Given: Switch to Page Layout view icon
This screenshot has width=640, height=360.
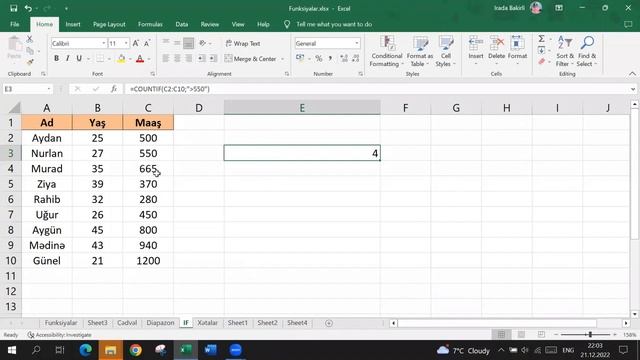Looking at the screenshot, I should tap(521, 334).
